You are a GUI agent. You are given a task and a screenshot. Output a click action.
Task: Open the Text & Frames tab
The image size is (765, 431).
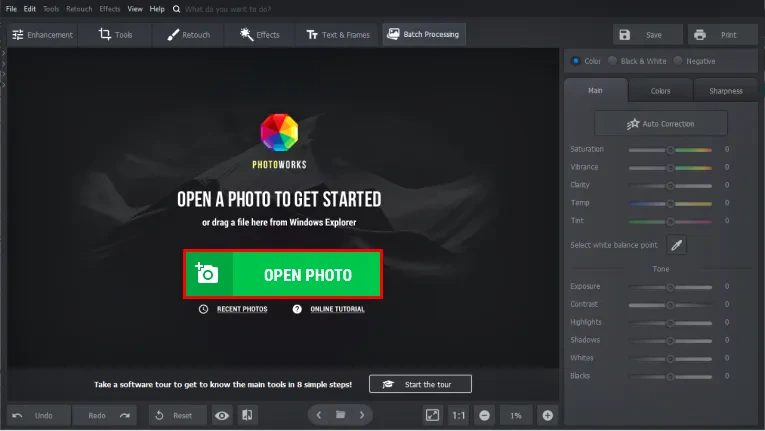click(338, 35)
